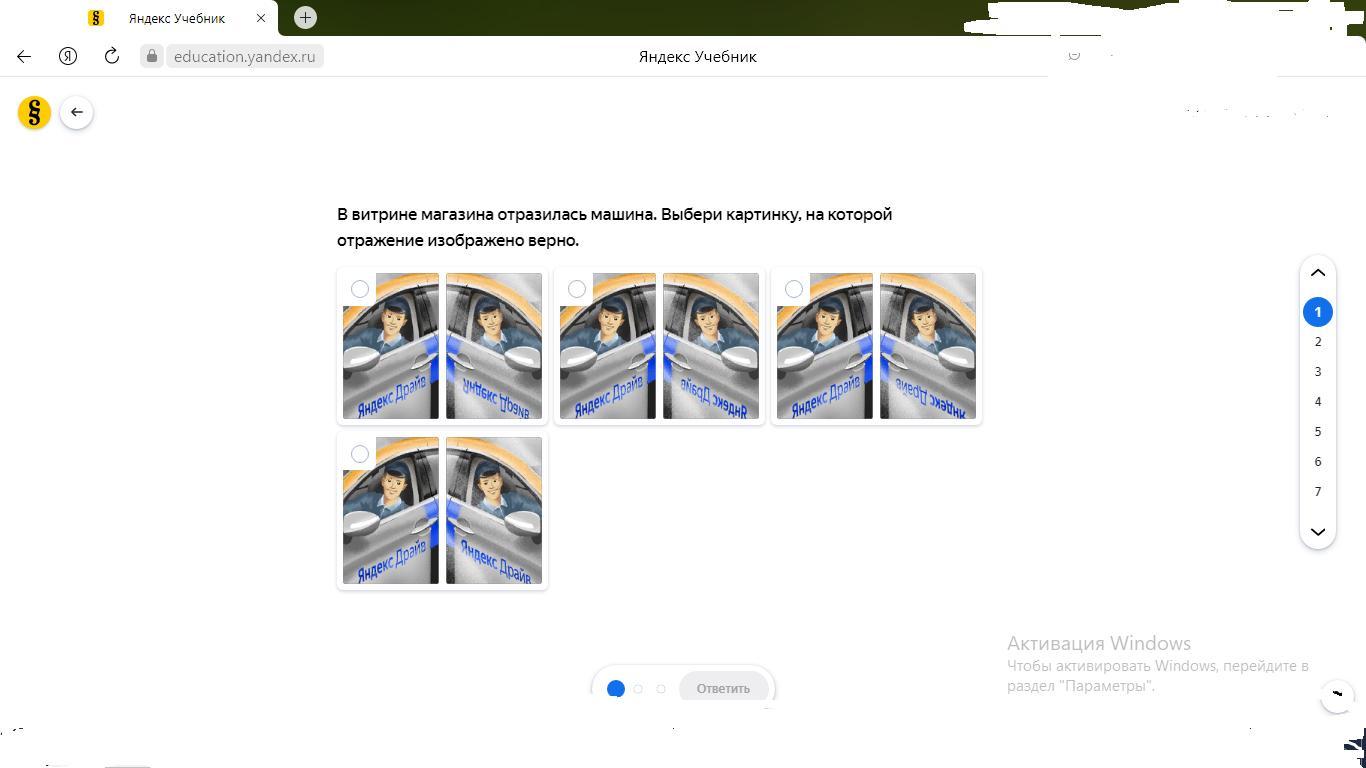Move down the task list with the down chevron
Image resolution: width=1366 pixels, height=768 pixels.
[1318, 532]
